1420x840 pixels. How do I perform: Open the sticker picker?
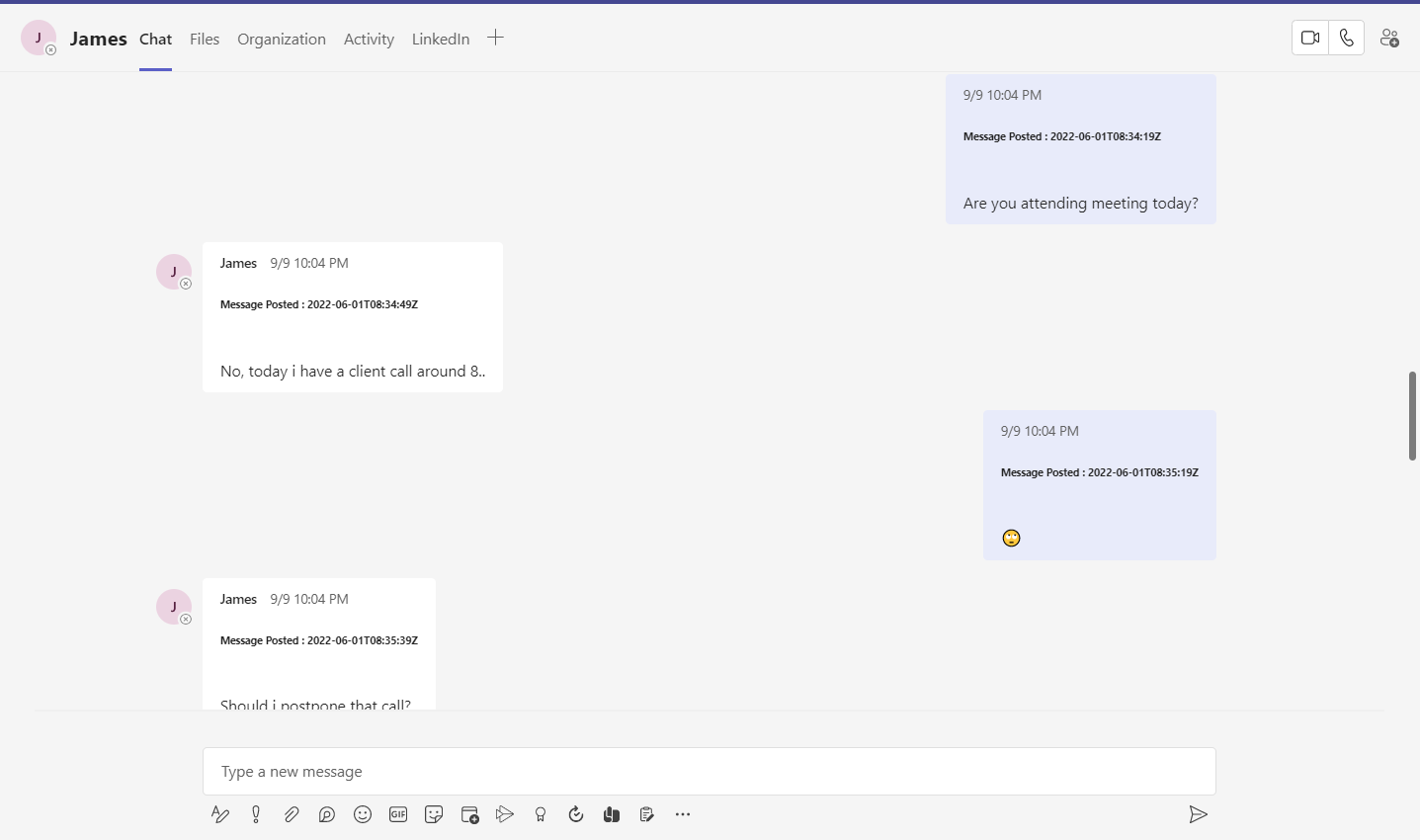pyautogui.click(x=434, y=814)
